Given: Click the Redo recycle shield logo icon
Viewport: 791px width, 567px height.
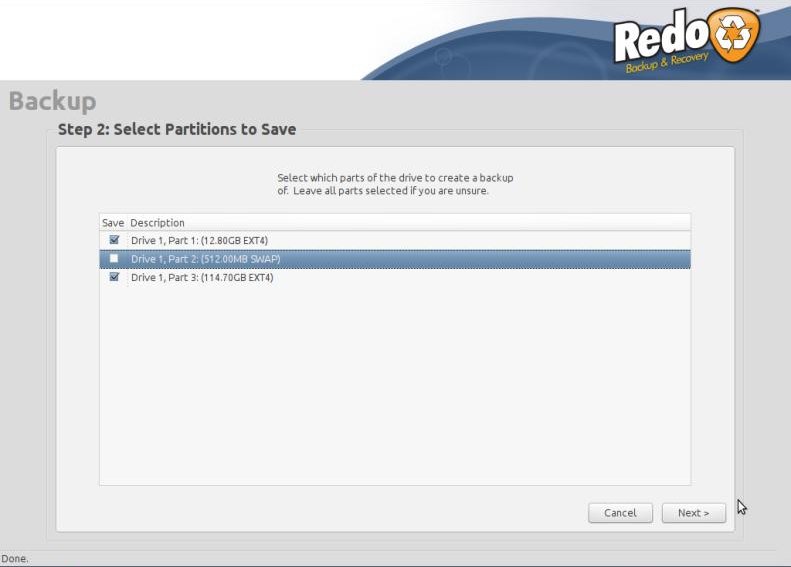Looking at the screenshot, I should coord(733,35).
